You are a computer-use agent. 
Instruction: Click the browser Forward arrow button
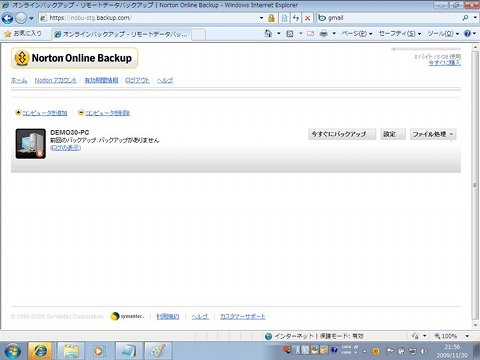[21, 18]
